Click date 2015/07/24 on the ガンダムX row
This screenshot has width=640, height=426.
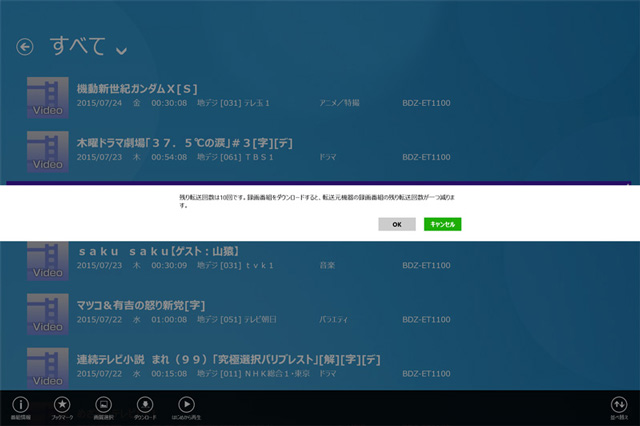tap(99, 103)
